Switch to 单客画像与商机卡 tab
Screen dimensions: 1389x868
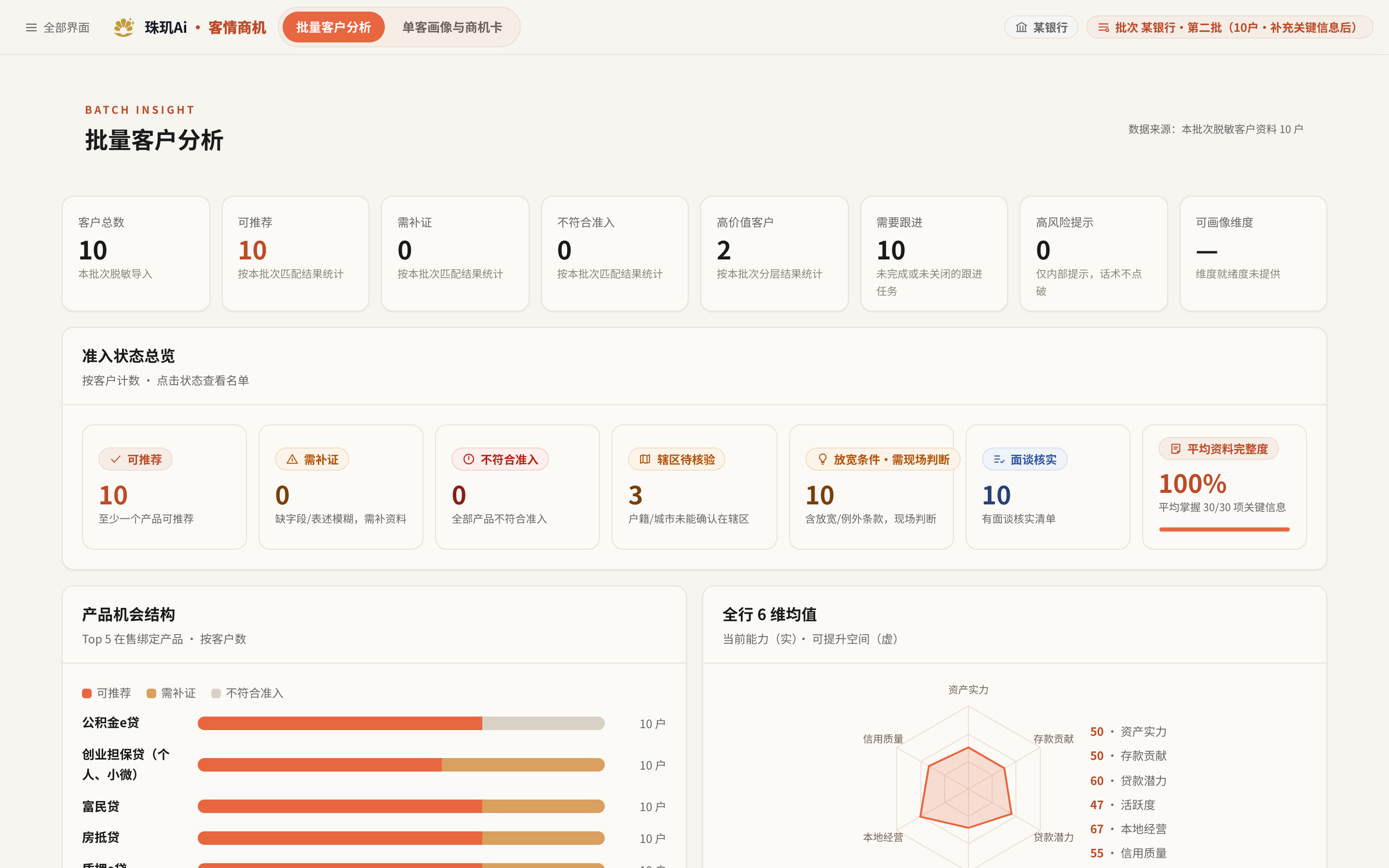452,27
